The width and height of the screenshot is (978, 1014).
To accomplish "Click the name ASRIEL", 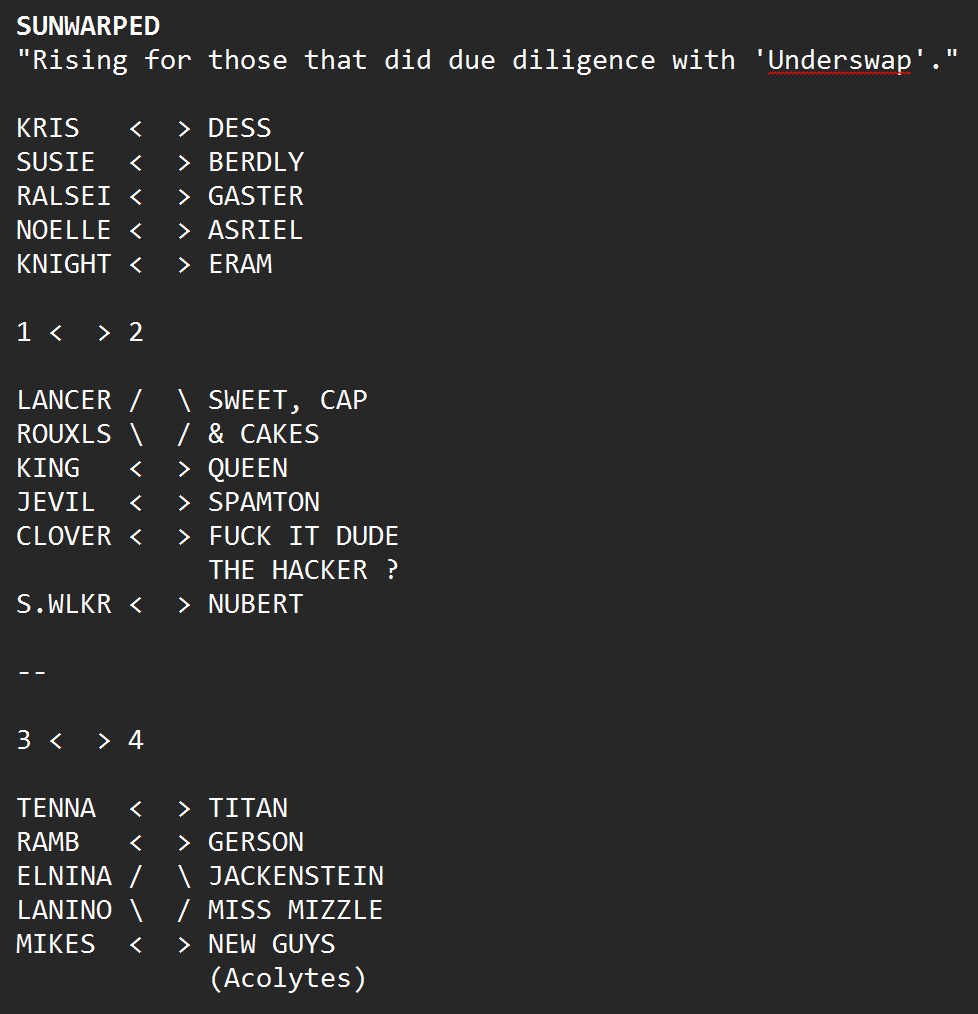I will click(x=255, y=230).
